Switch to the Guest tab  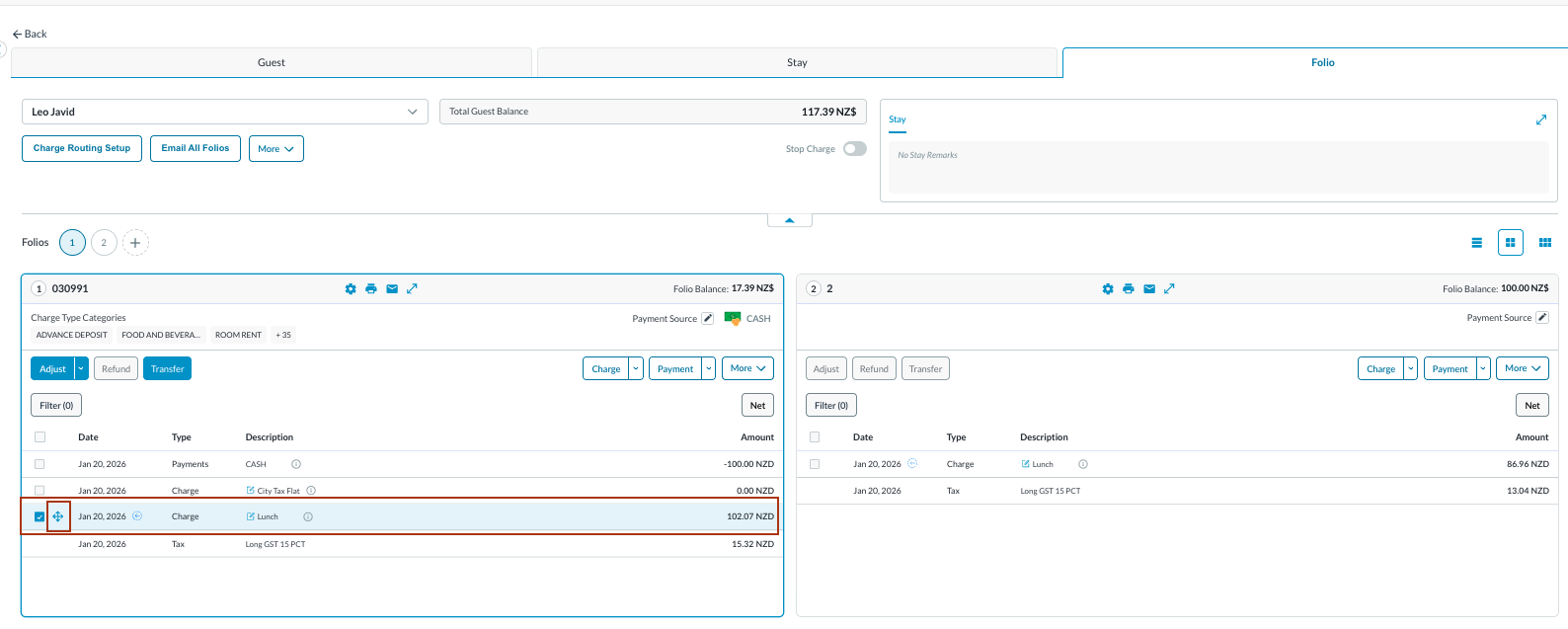(x=272, y=62)
